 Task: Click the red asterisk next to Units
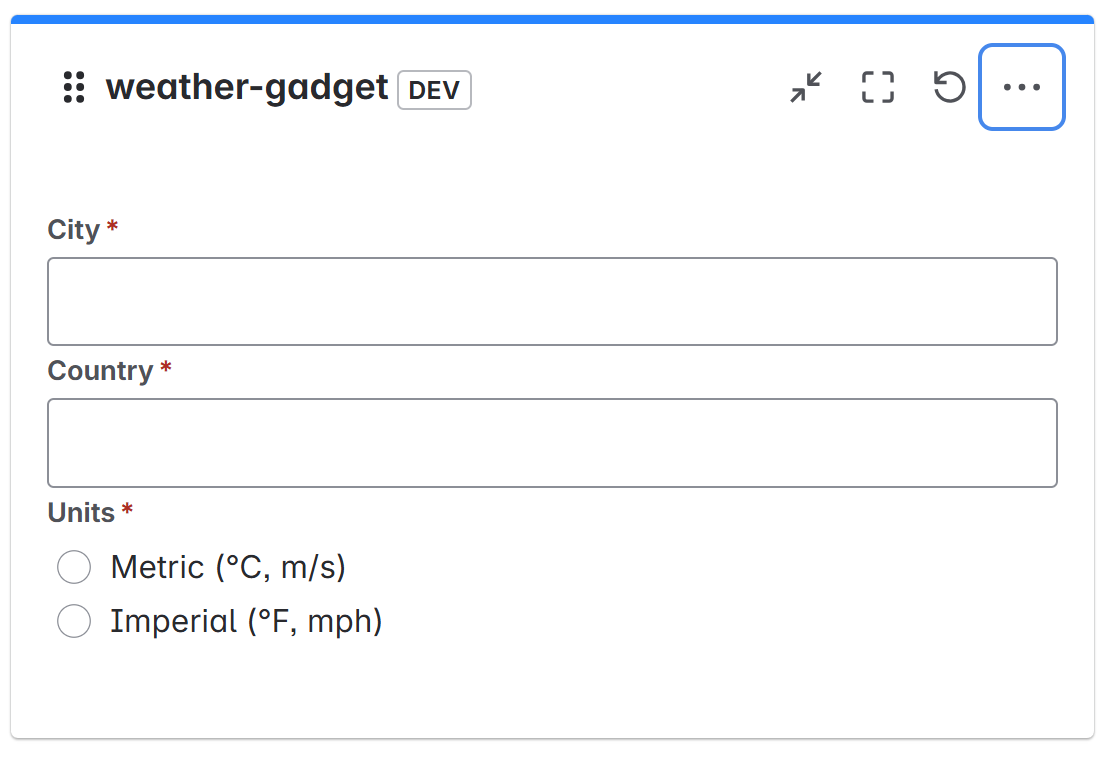tap(127, 511)
